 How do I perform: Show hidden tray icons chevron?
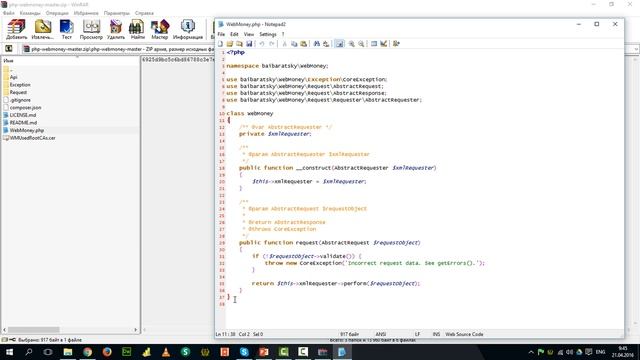(x=531, y=352)
